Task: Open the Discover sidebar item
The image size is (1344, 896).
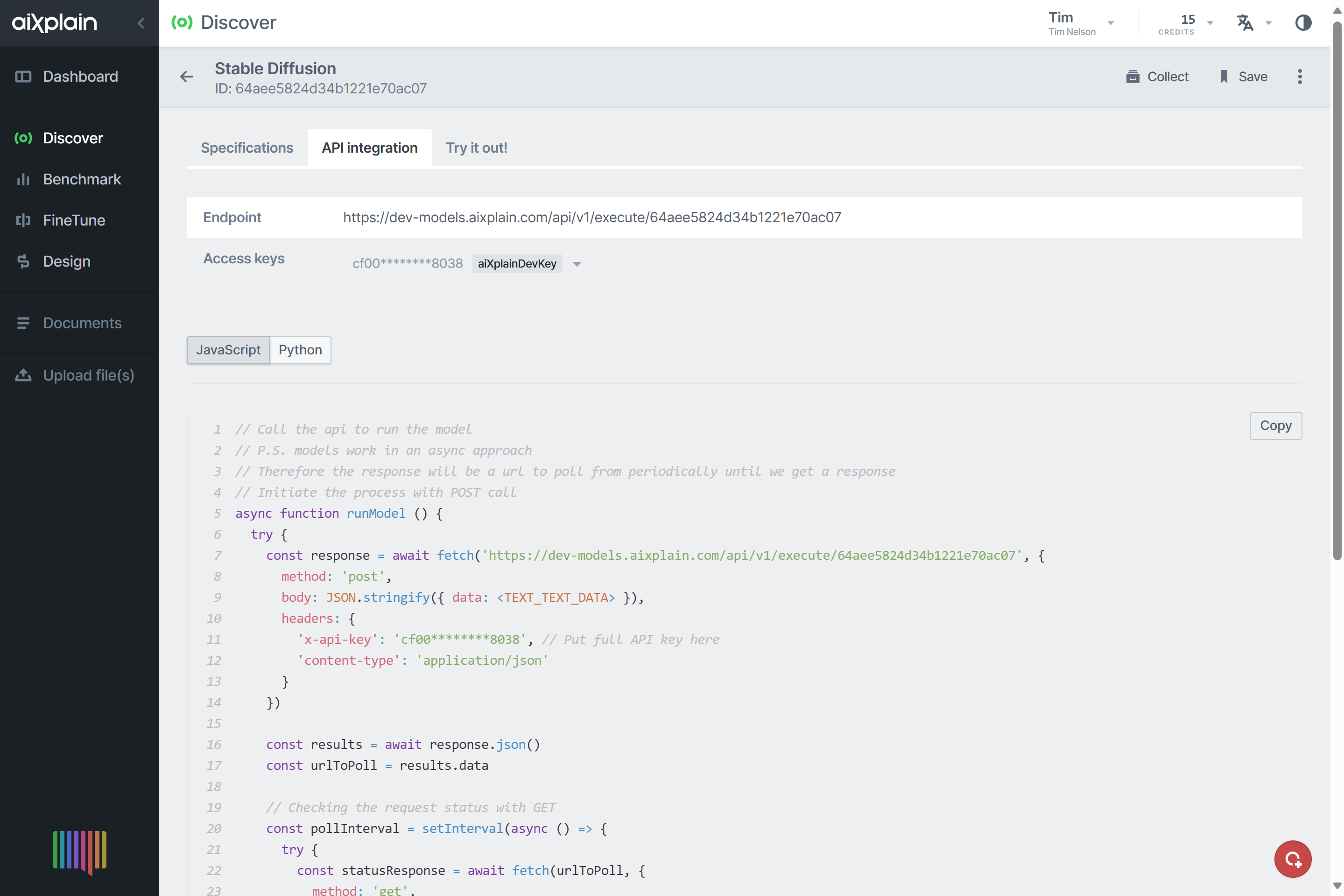Action: click(x=79, y=138)
